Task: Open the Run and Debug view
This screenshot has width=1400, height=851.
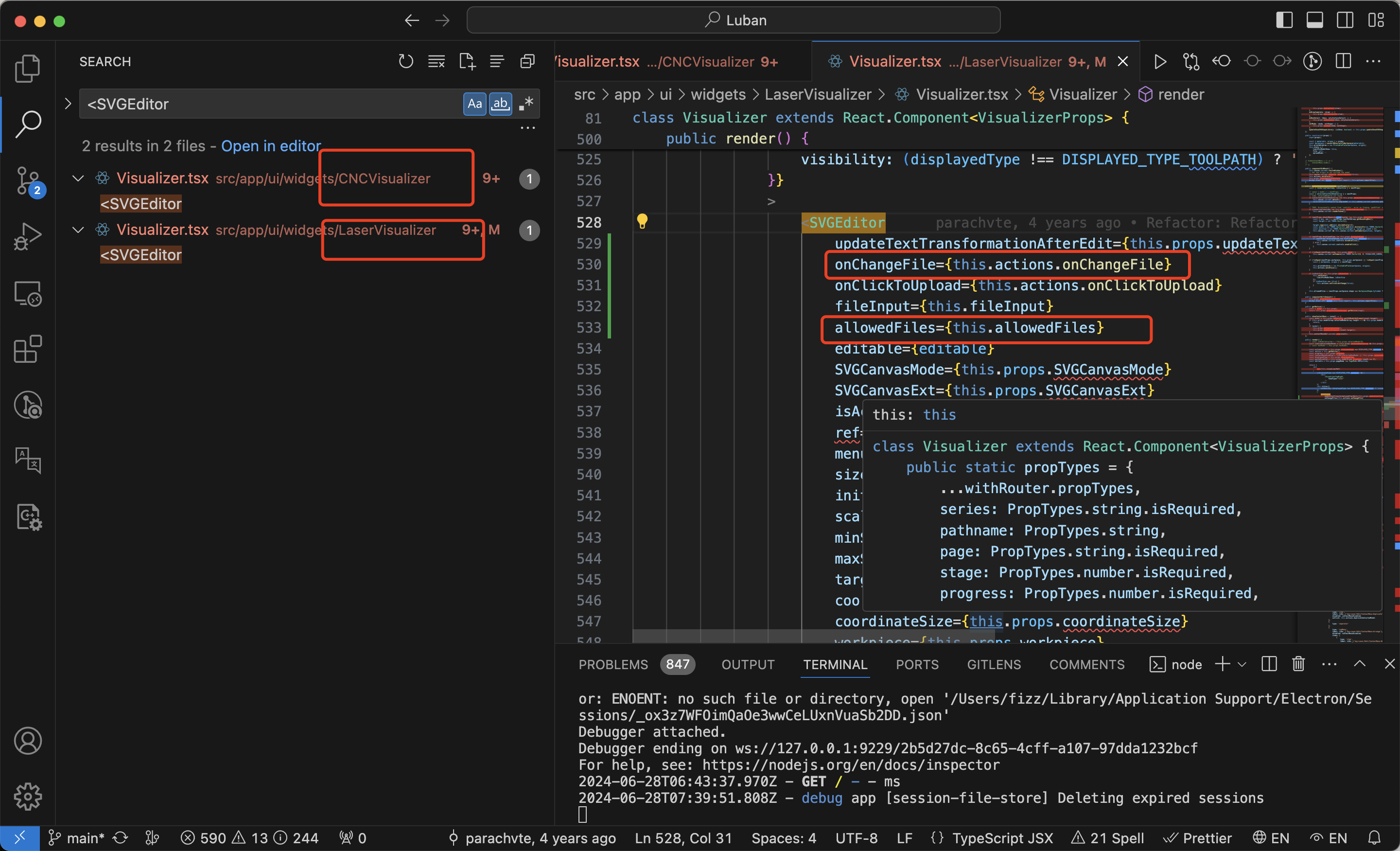Action: tap(27, 236)
